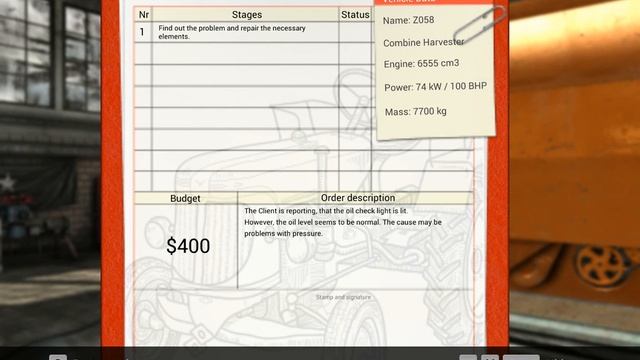The height and width of the screenshot is (360, 640).
Task: Click the Stamp and signature label
Action: coord(343,297)
